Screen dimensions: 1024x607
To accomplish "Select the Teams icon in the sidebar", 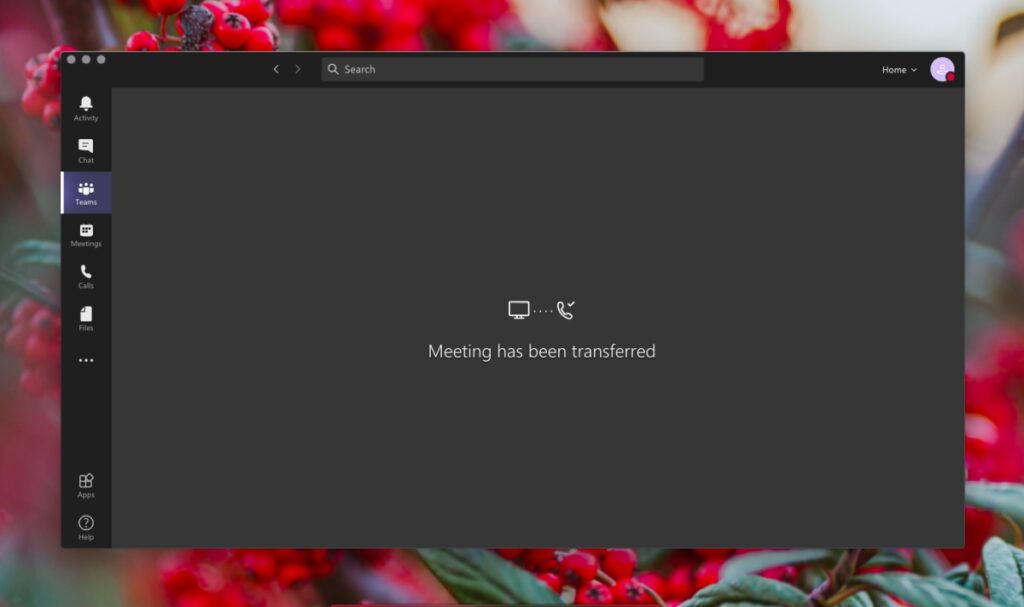I will (85, 190).
